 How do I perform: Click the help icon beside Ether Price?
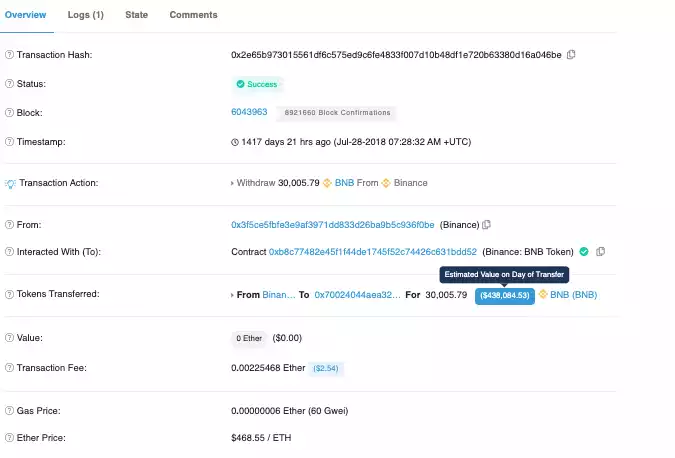click(9, 438)
